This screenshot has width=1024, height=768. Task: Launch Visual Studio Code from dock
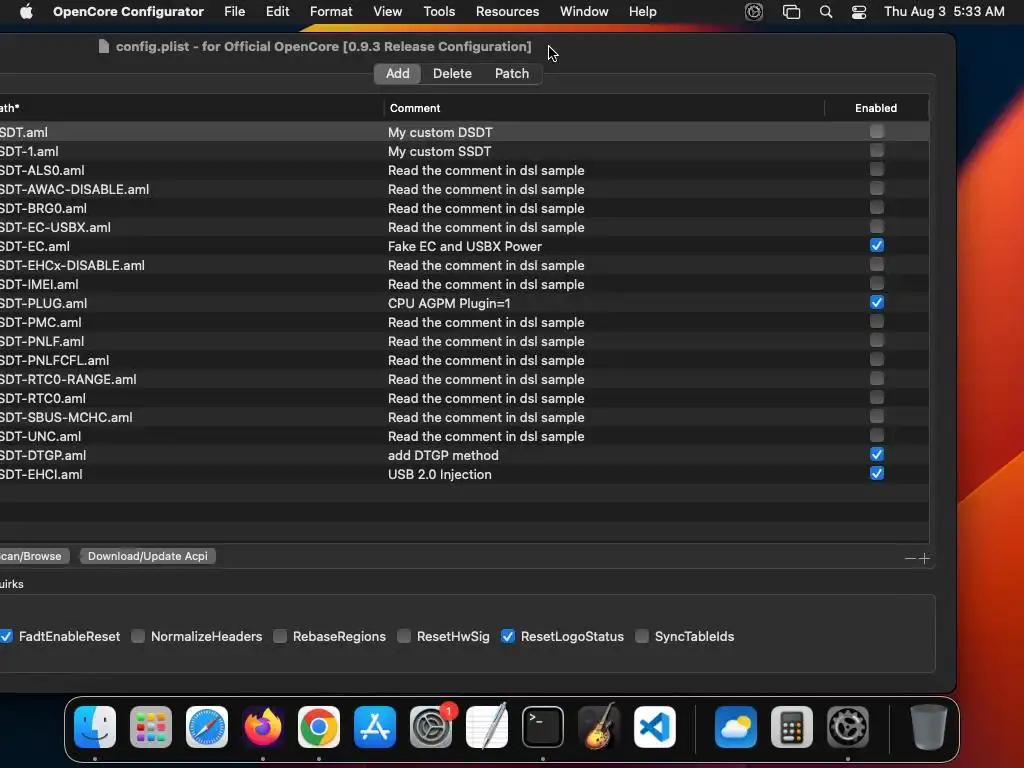(655, 727)
